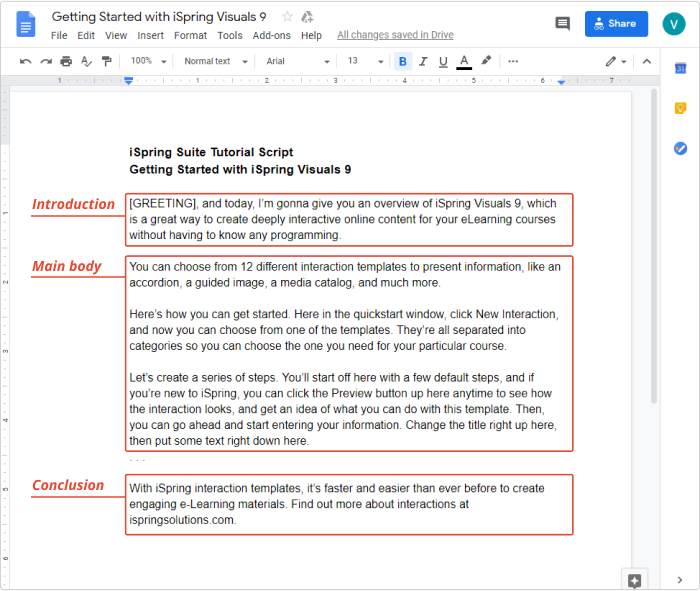The width and height of the screenshot is (700, 591).
Task: Print the document using printer icon
Action: tap(66, 61)
